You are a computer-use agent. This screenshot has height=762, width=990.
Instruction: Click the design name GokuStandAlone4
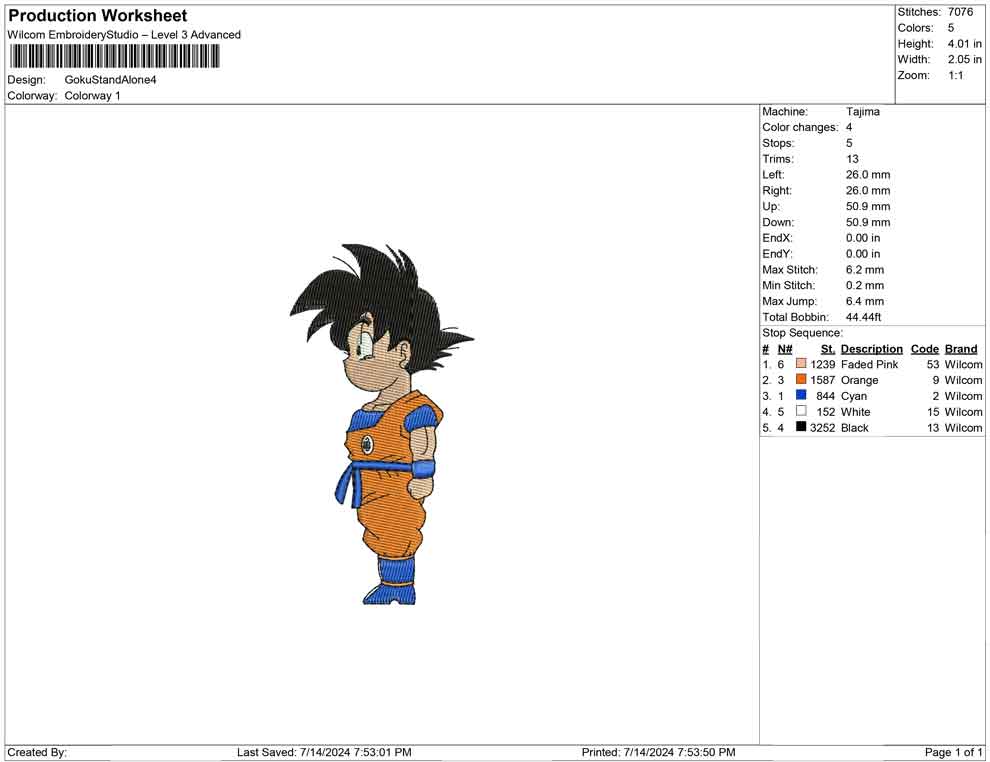pyautogui.click(x=111, y=80)
